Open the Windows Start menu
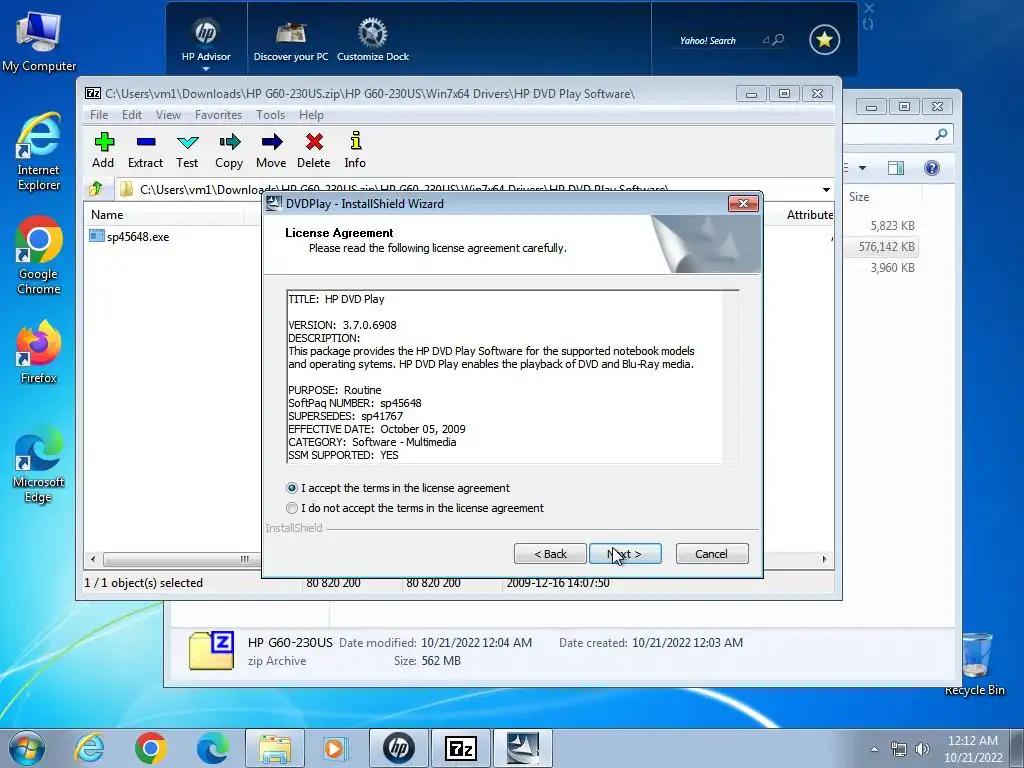Viewport: 1024px width, 768px height. click(x=27, y=748)
